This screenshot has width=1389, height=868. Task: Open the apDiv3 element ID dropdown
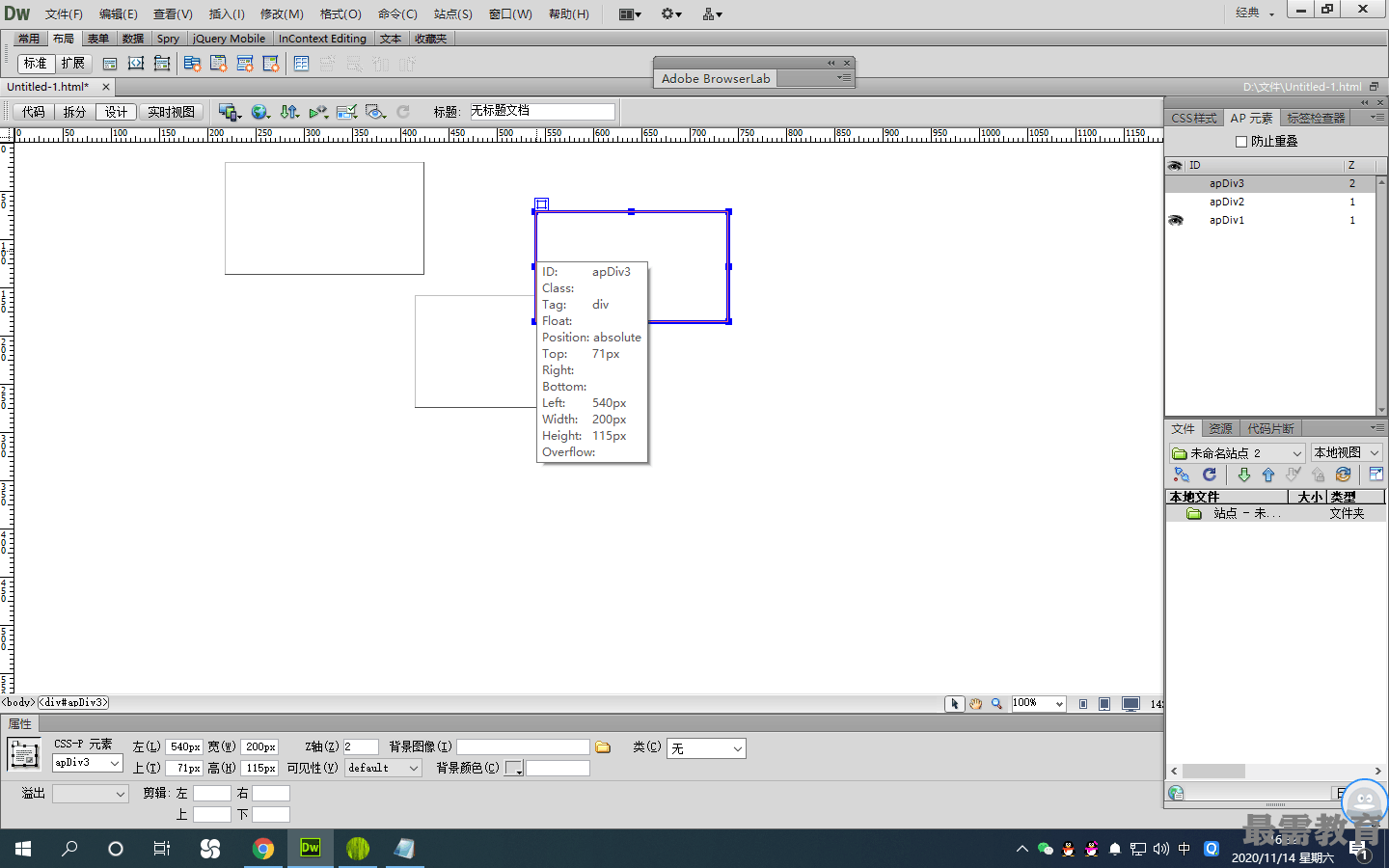pyautogui.click(x=88, y=763)
